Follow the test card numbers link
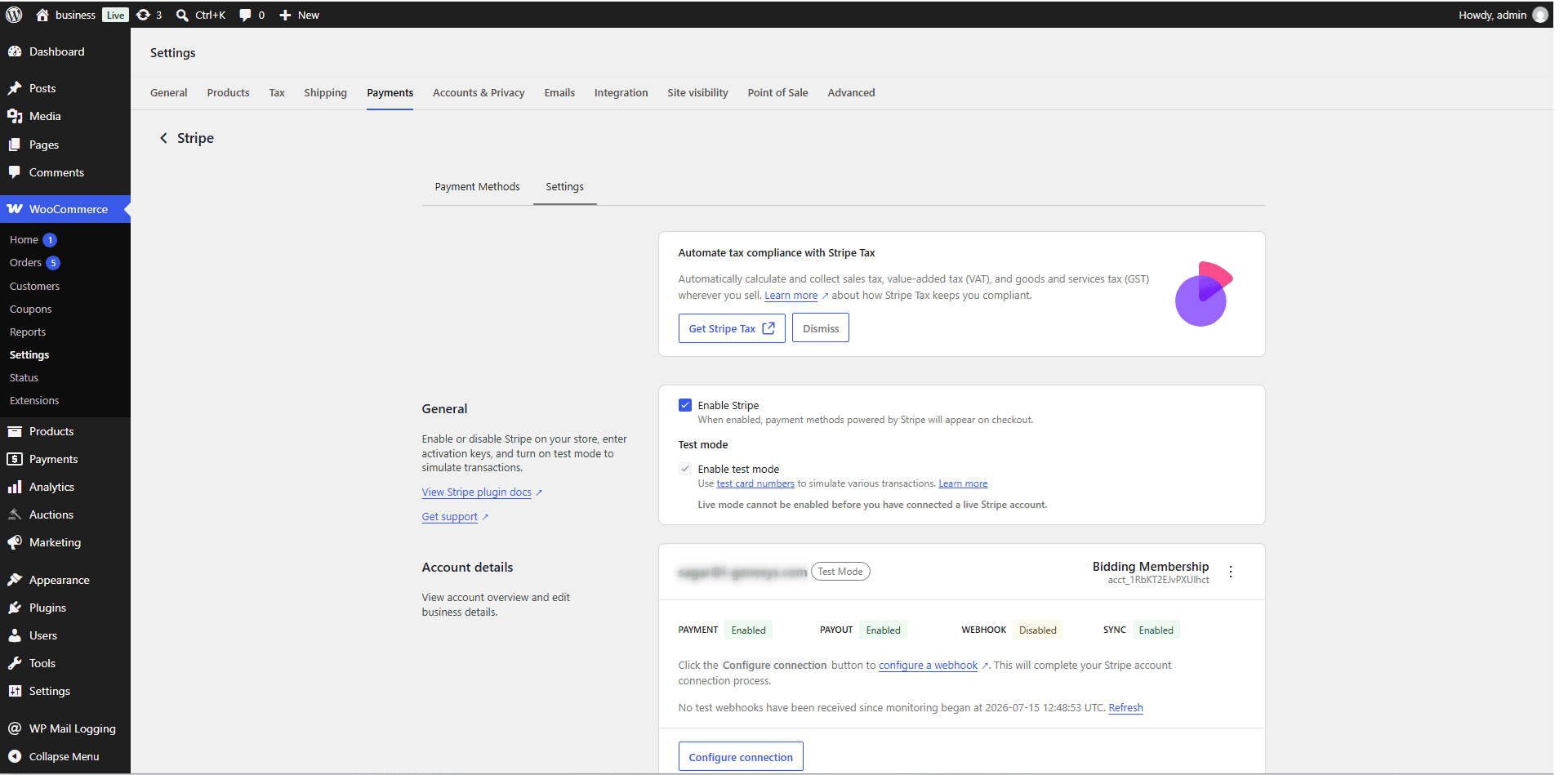The width and height of the screenshot is (1568, 775). coord(755,483)
